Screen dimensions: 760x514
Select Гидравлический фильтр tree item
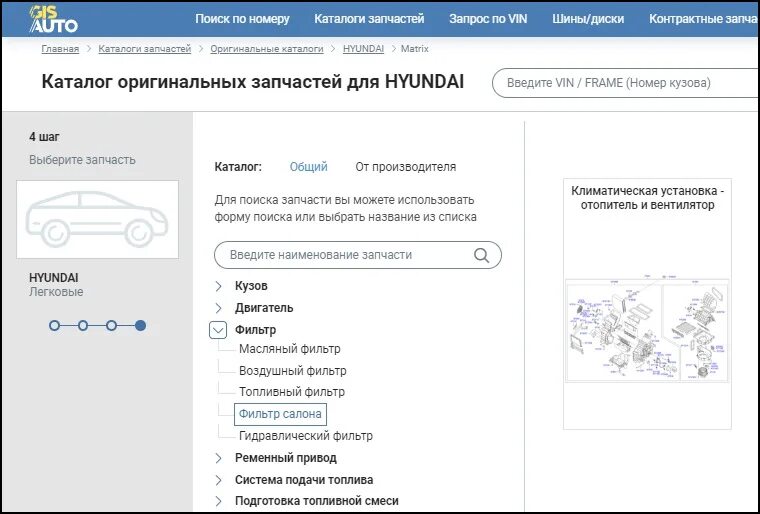click(306, 436)
